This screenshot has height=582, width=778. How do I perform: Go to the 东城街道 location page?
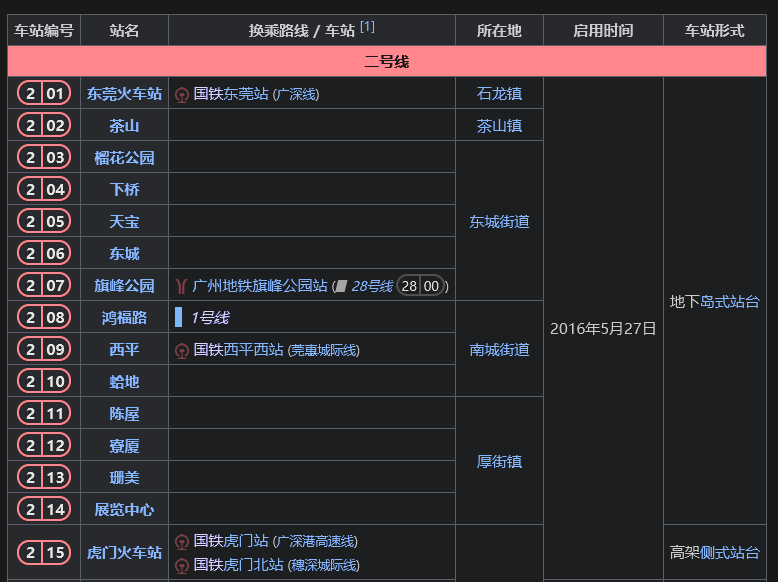499,222
